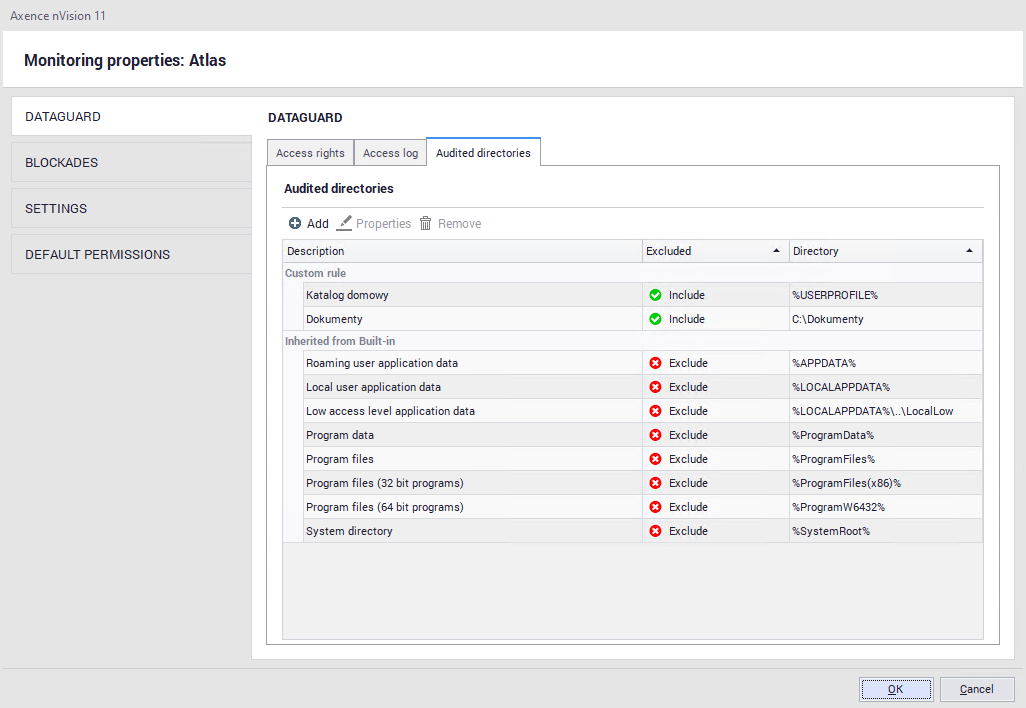Click the Add plus icon
Viewport: 1026px width, 708px height.
(x=294, y=224)
